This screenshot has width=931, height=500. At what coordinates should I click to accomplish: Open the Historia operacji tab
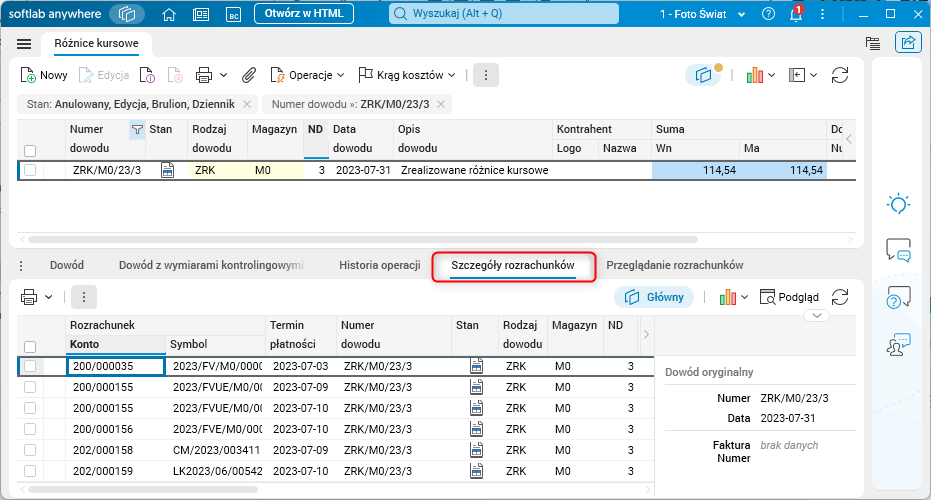click(x=380, y=265)
